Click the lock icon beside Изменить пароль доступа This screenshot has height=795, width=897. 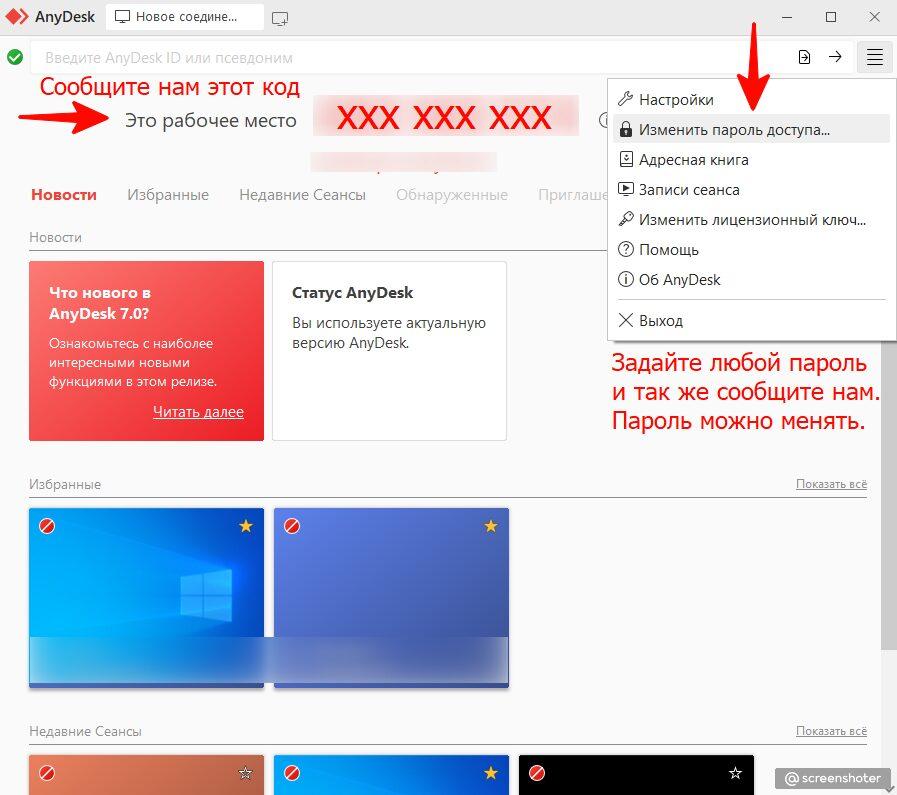click(626, 129)
